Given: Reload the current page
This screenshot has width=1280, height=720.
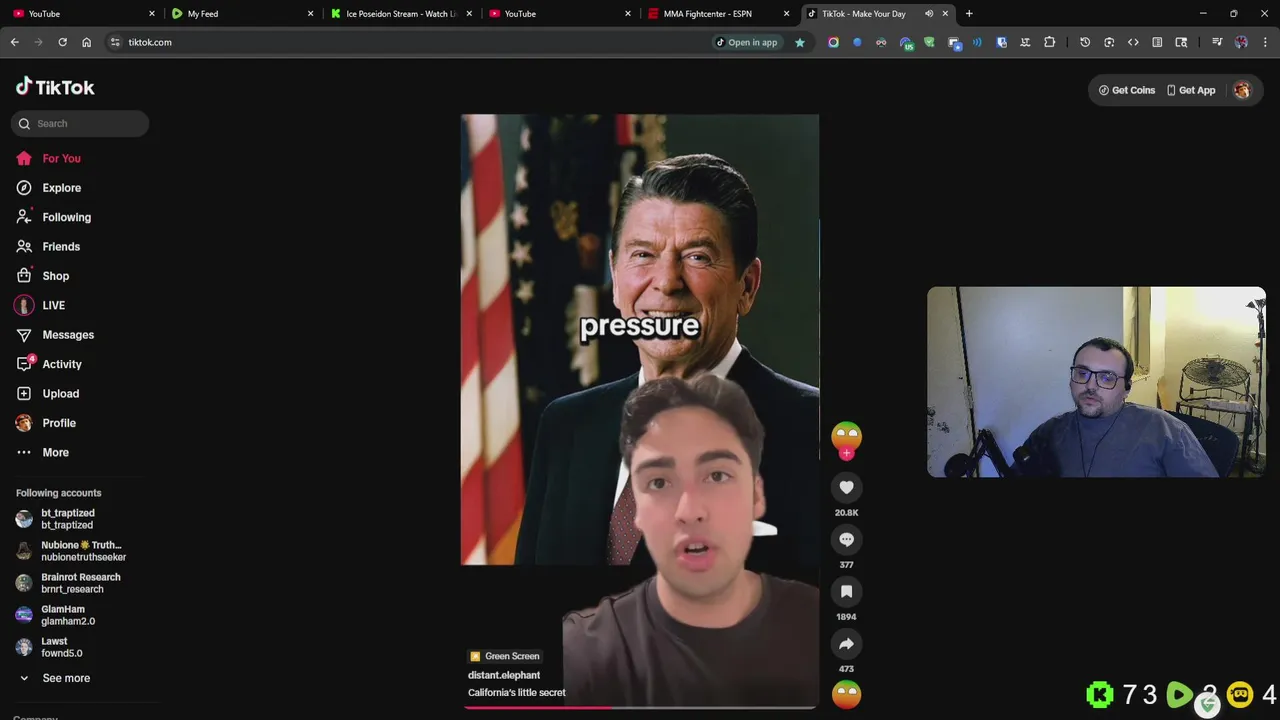Looking at the screenshot, I should [x=62, y=42].
